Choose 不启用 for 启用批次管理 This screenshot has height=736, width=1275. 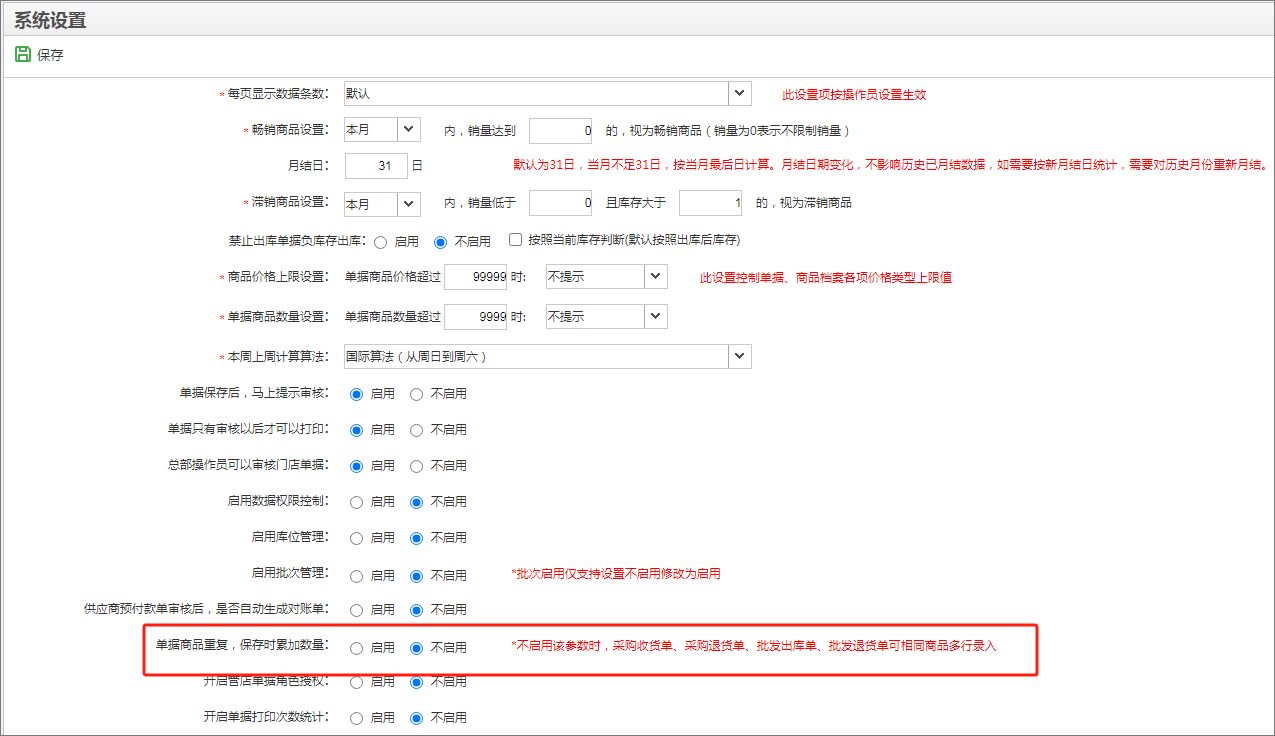416,576
